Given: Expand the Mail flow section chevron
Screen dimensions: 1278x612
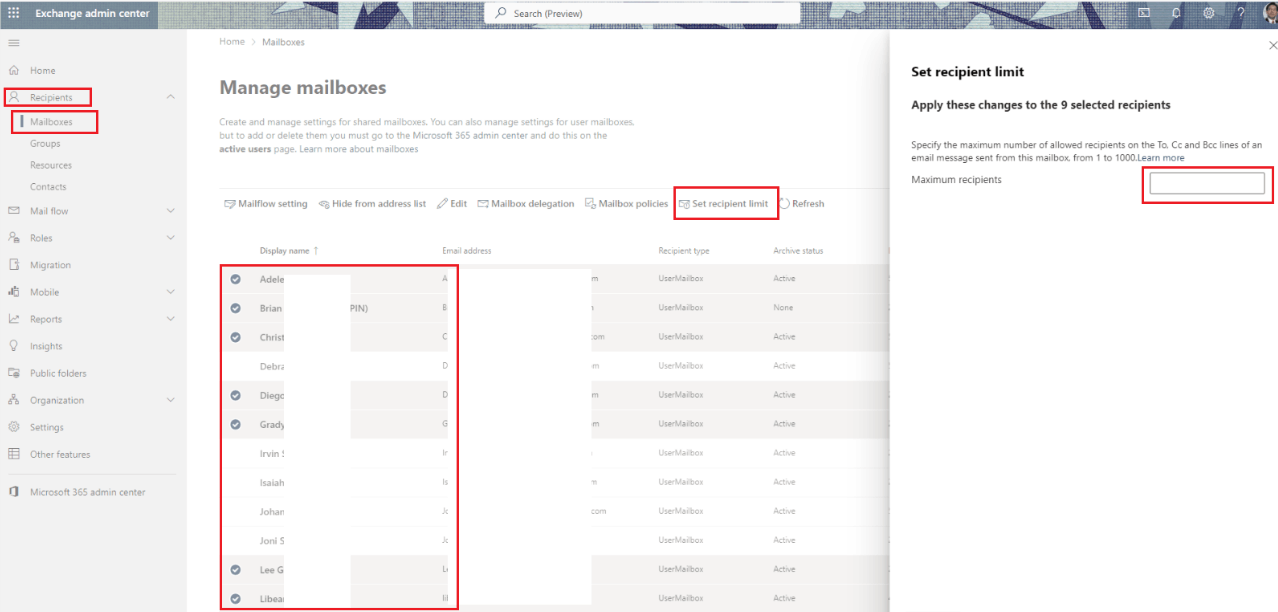Looking at the screenshot, I should tap(170, 211).
